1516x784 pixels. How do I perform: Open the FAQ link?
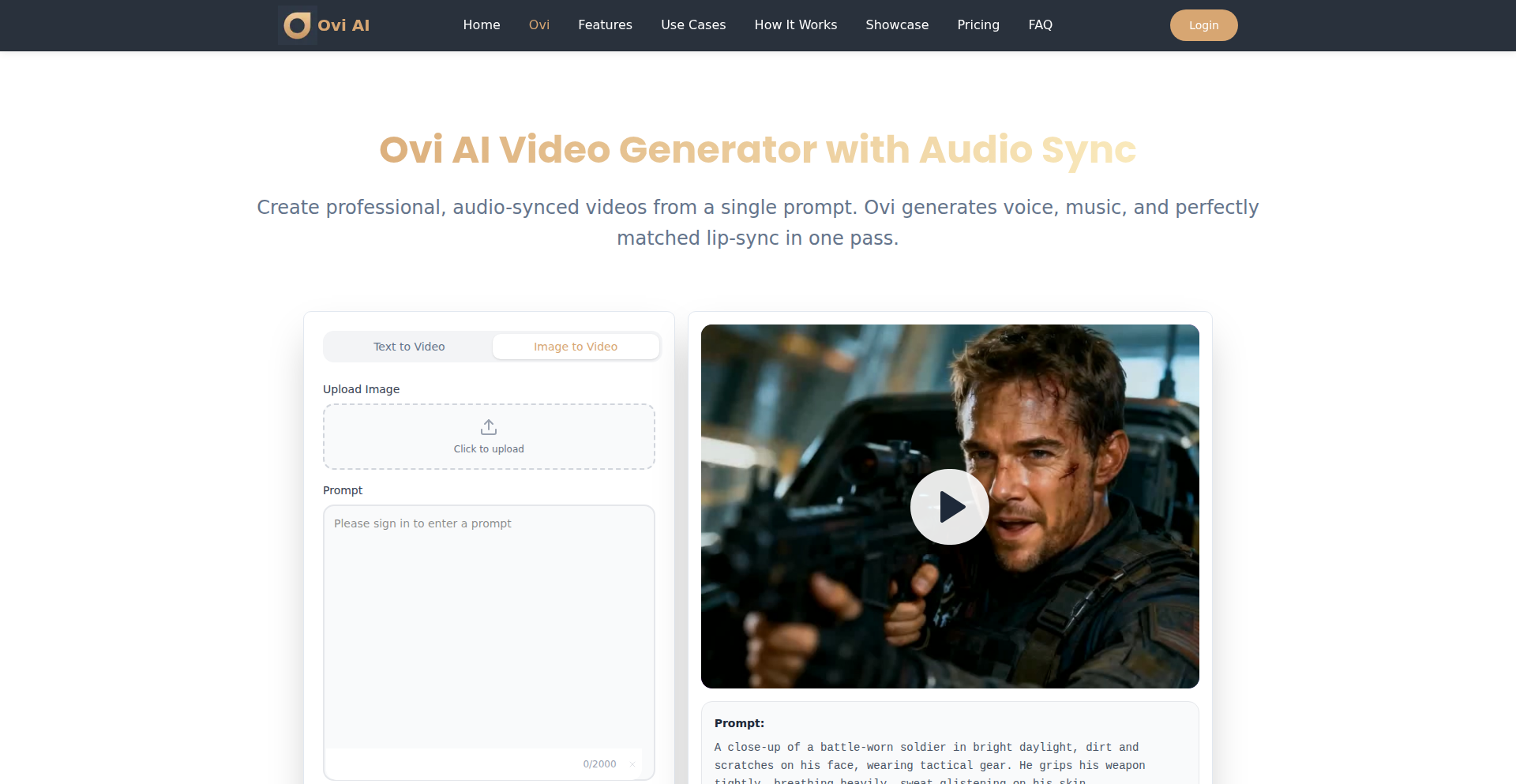(1041, 25)
